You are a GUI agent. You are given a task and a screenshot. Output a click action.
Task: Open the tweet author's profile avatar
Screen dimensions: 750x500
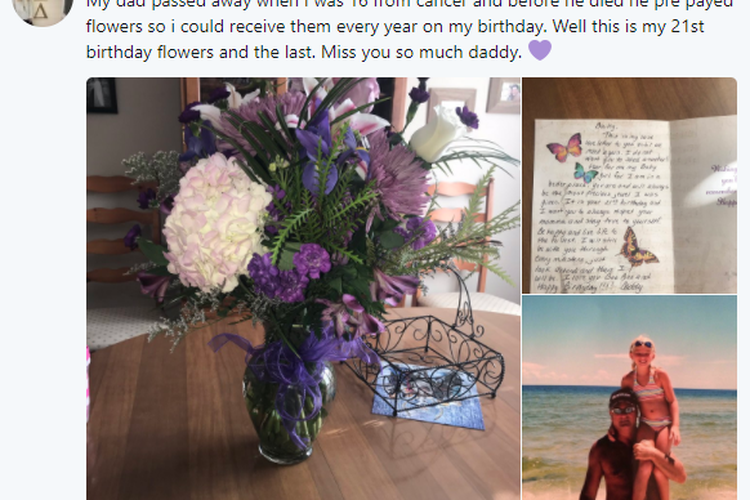point(43,11)
